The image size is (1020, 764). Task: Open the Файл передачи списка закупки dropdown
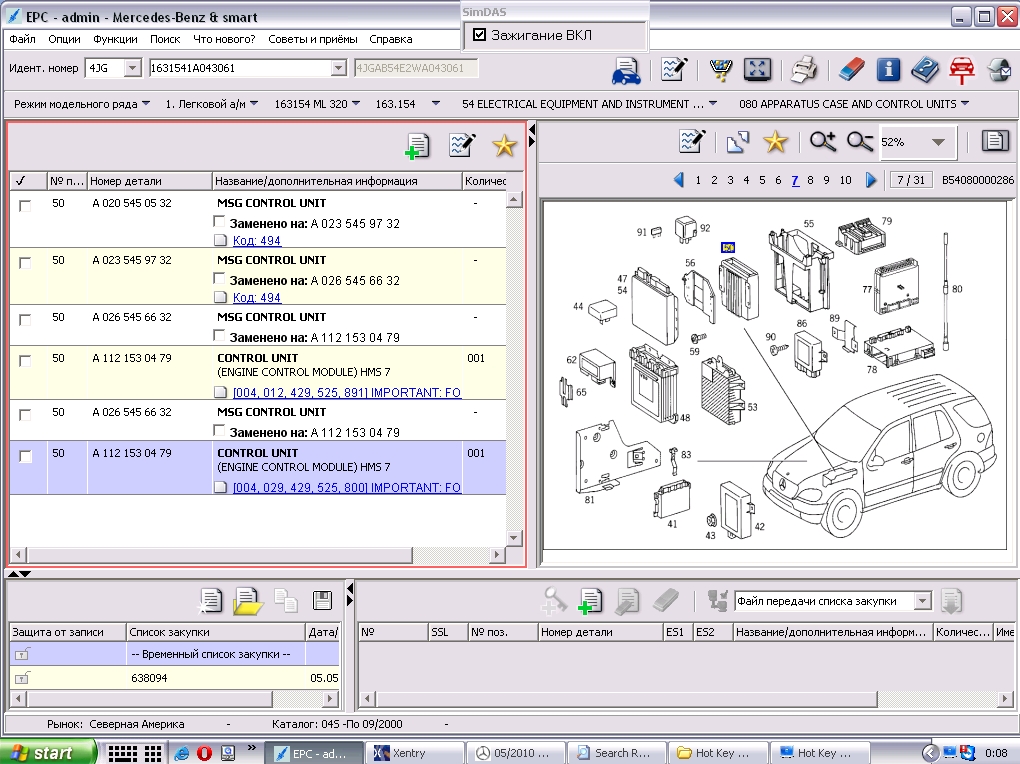(x=922, y=601)
